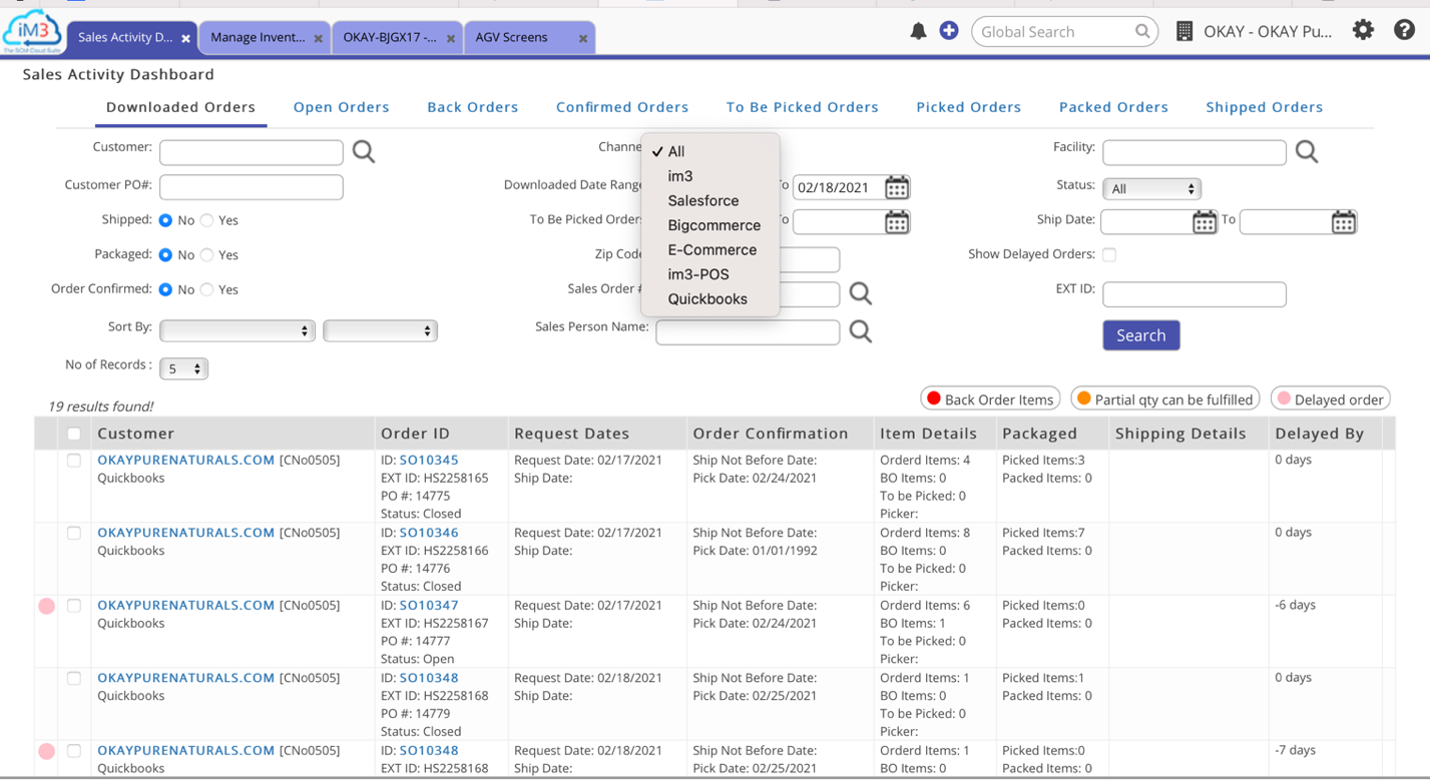
Task: Close the AGV Screens tab
Action: click(583, 39)
